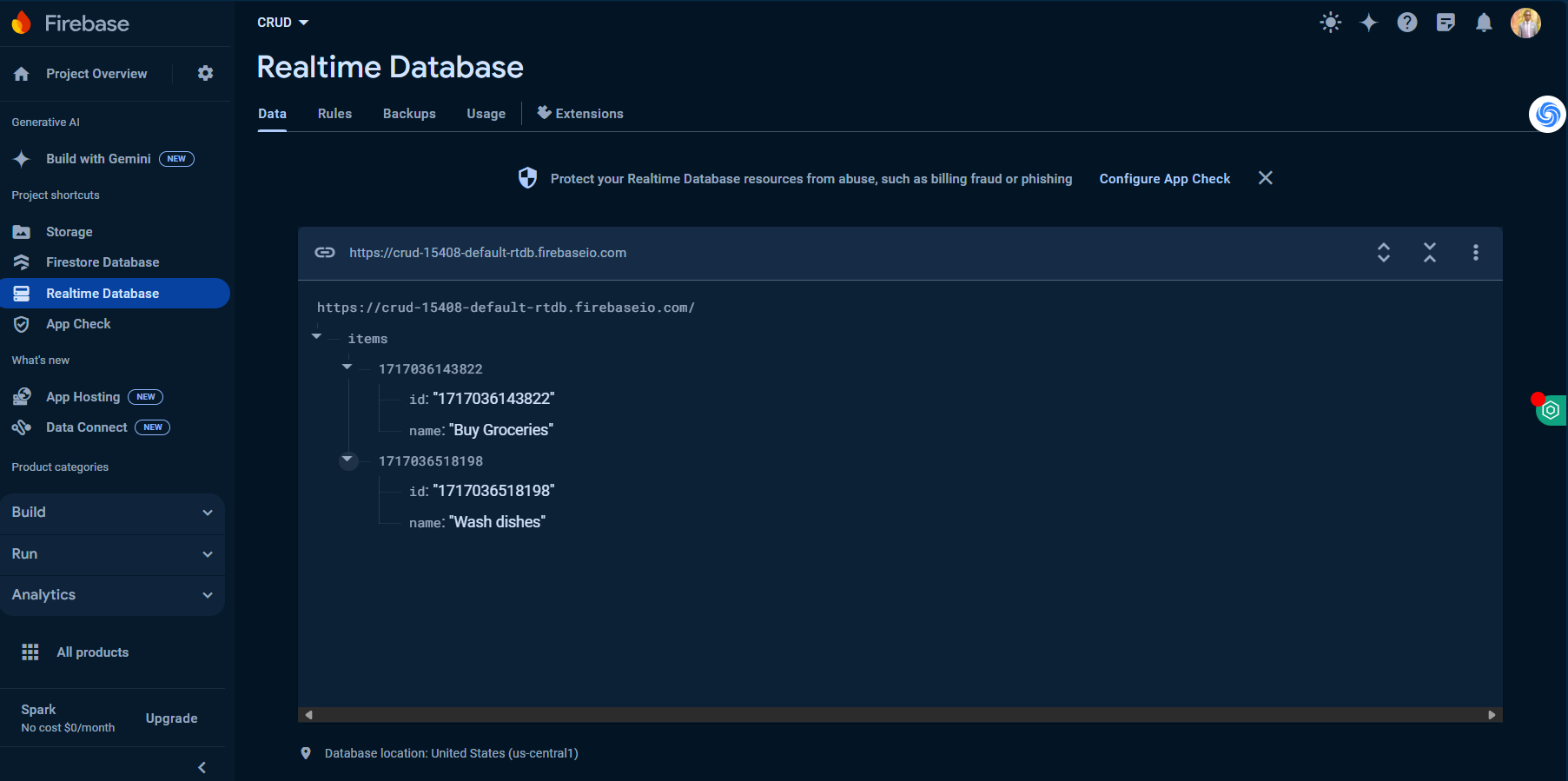Edit id value "1717036518198"

click(x=493, y=491)
